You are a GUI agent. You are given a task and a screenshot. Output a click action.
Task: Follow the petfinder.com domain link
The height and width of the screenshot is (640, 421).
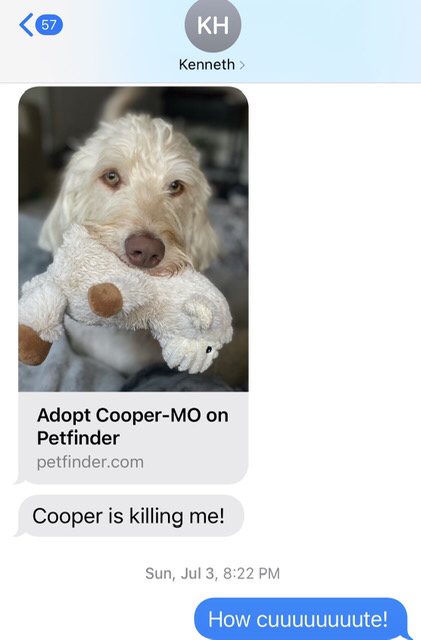[90, 462]
